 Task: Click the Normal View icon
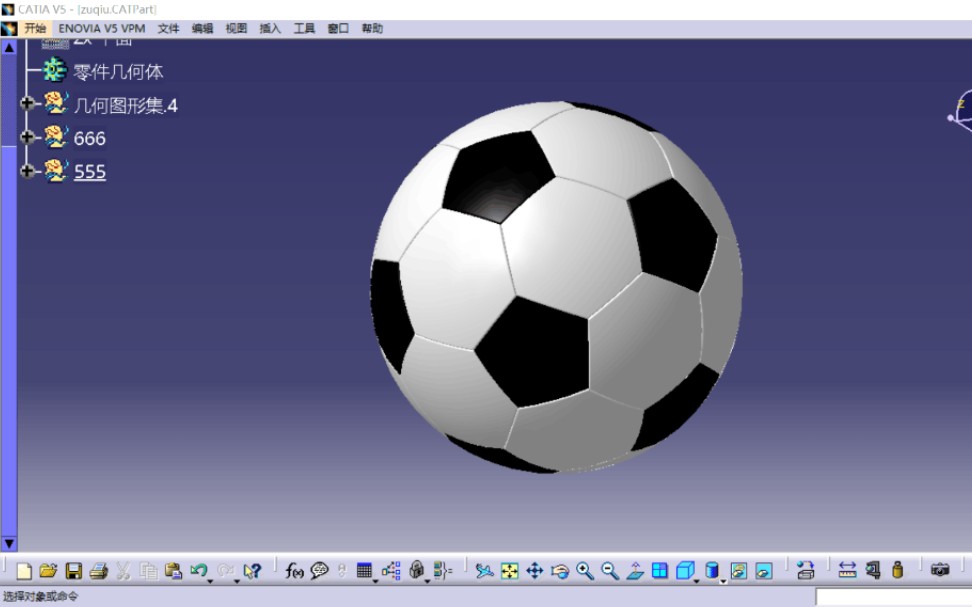click(635, 570)
